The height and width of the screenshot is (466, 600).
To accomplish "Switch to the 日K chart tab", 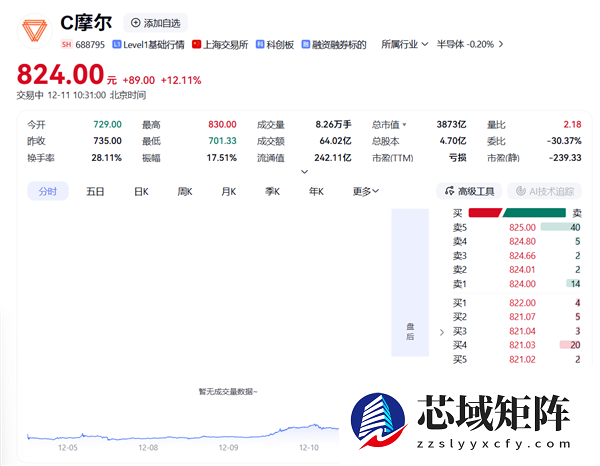I will click(x=141, y=191).
